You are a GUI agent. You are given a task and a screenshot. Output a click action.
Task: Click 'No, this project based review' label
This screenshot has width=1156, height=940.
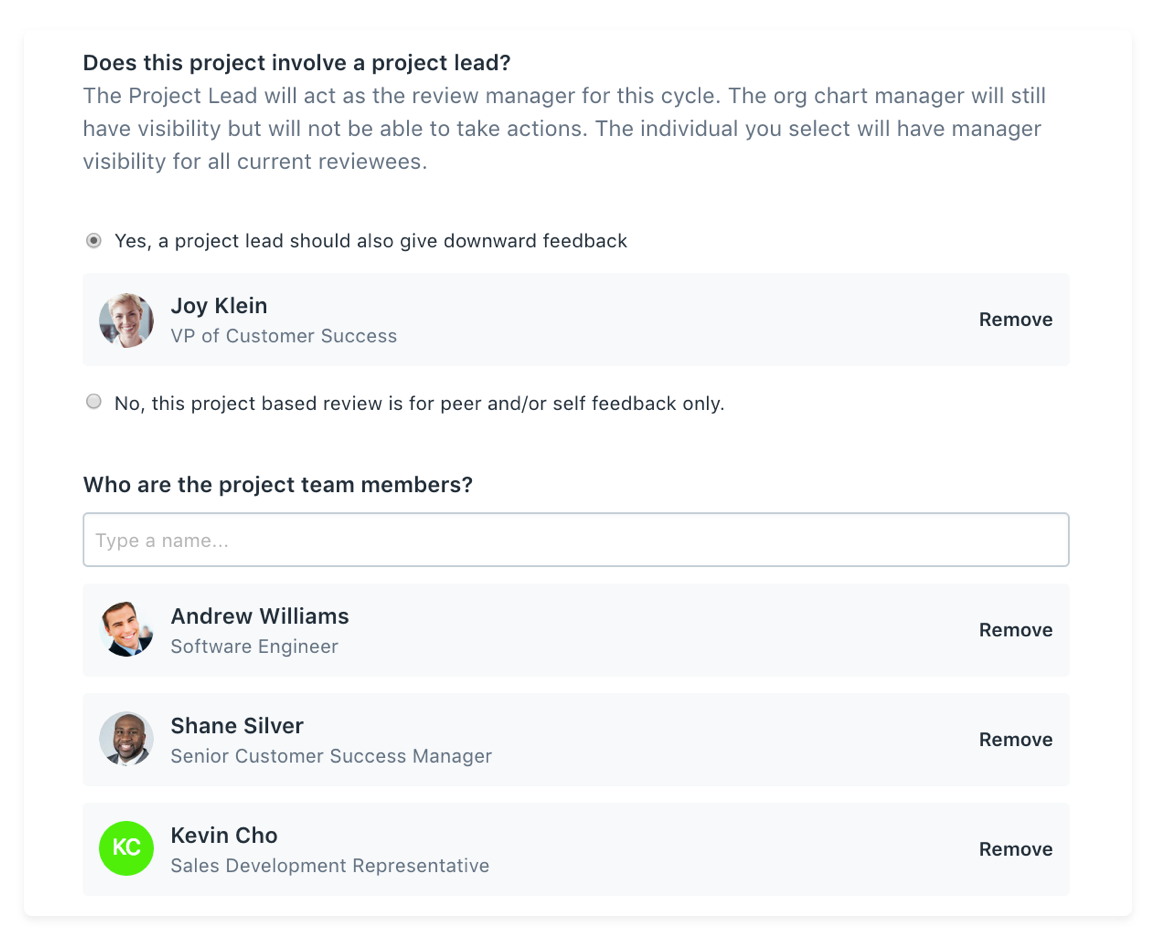point(419,403)
